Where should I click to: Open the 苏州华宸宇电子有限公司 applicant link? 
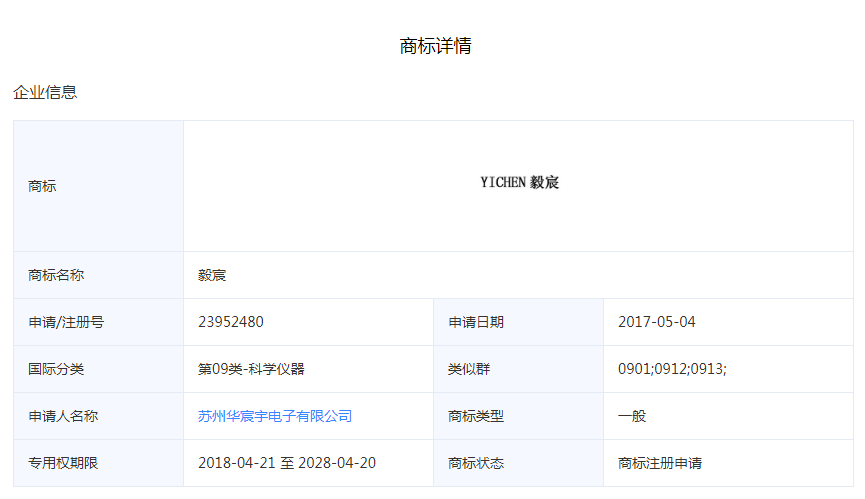pos(275,416)
